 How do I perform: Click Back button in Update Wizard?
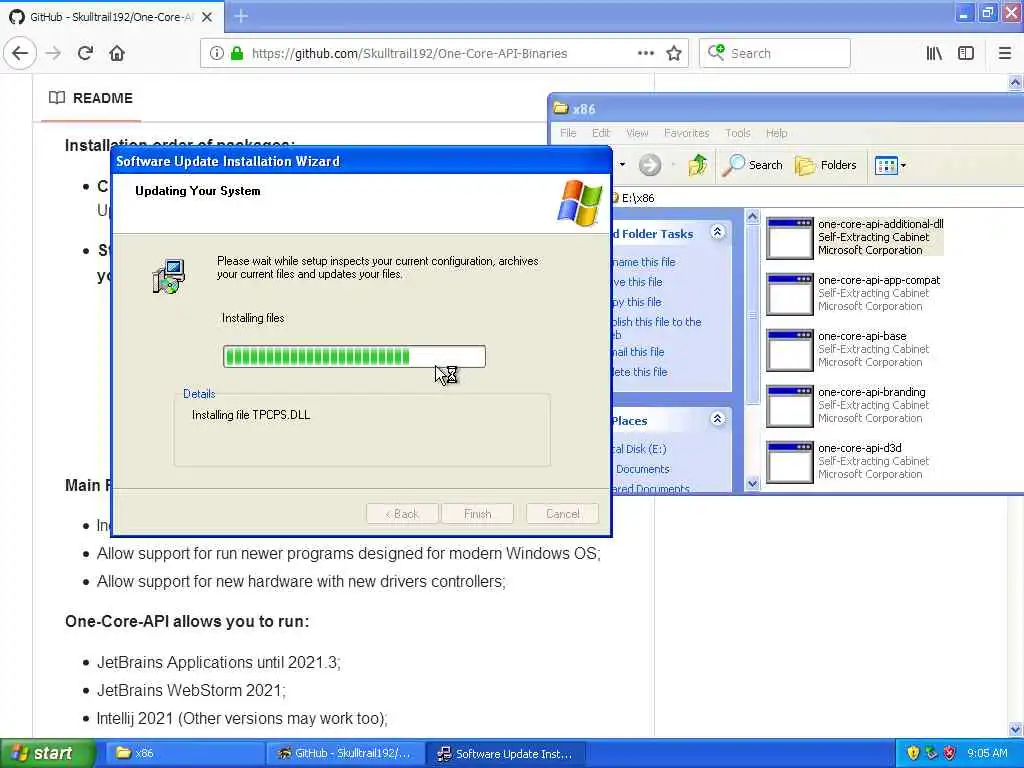click(x=403, y=514)
